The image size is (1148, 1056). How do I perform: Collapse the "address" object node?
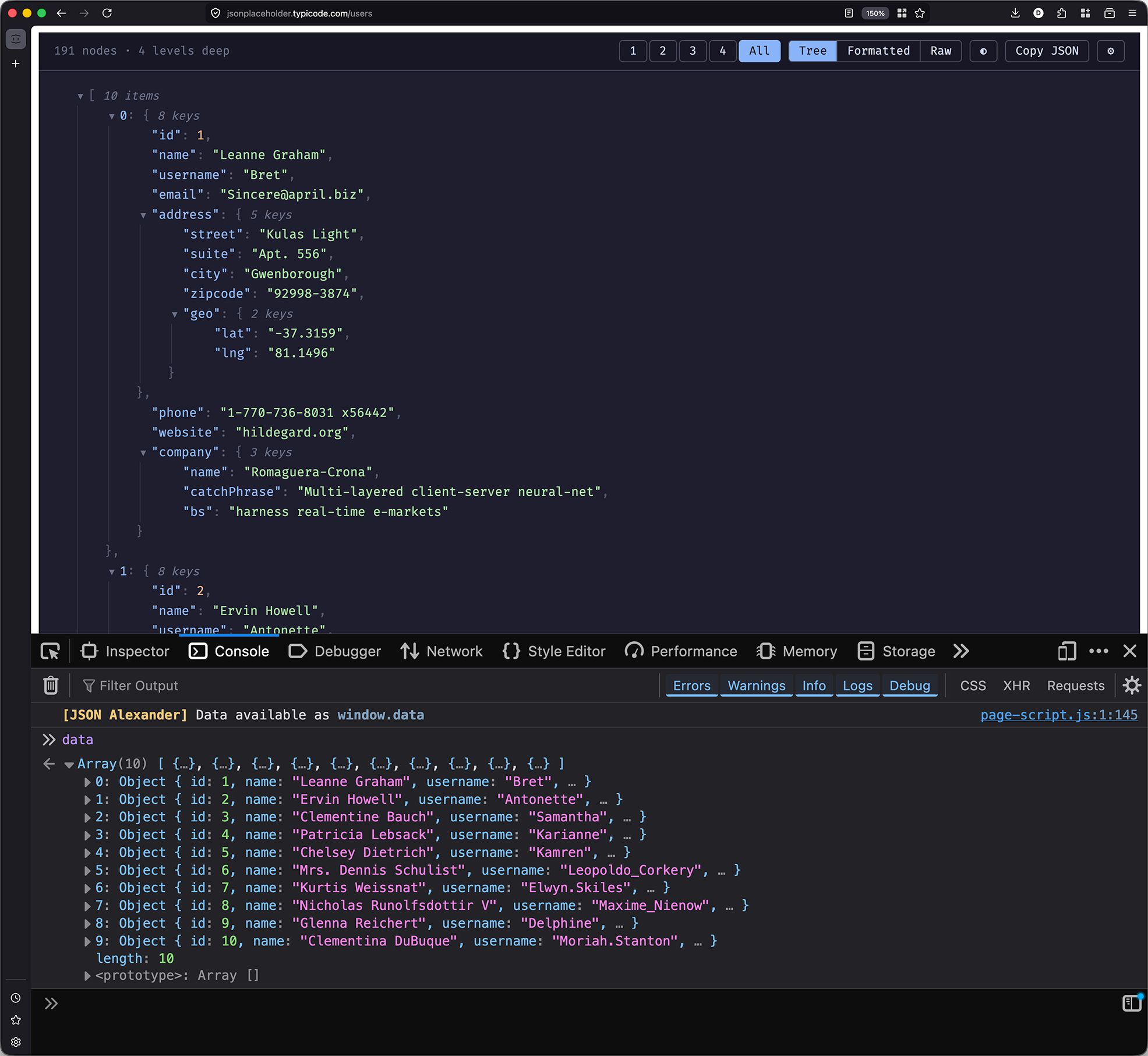[143, 215]
